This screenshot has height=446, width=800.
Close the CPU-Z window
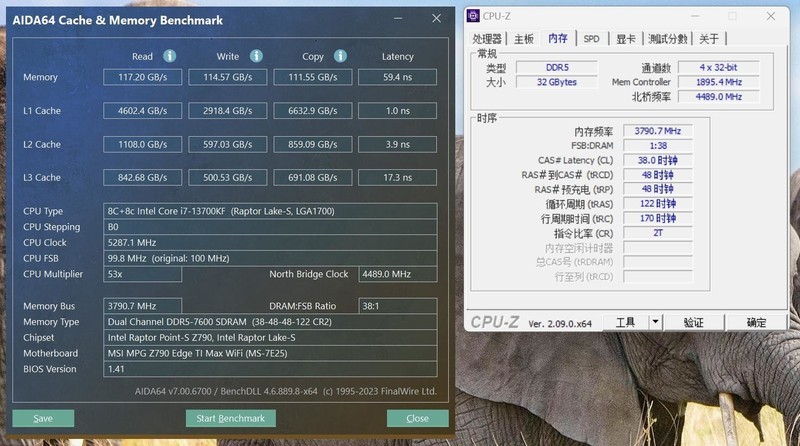click(x=770, y=16)
